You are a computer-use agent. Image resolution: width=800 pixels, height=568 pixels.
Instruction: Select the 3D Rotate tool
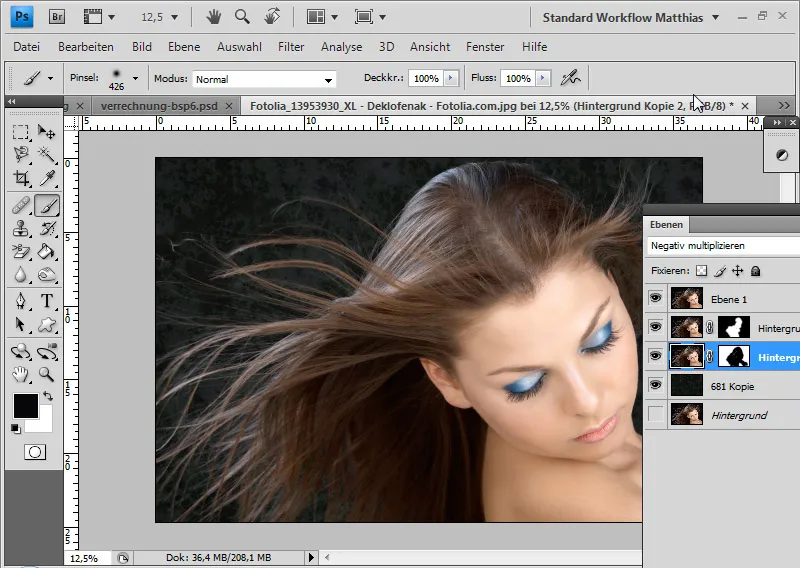pos(20,352)
